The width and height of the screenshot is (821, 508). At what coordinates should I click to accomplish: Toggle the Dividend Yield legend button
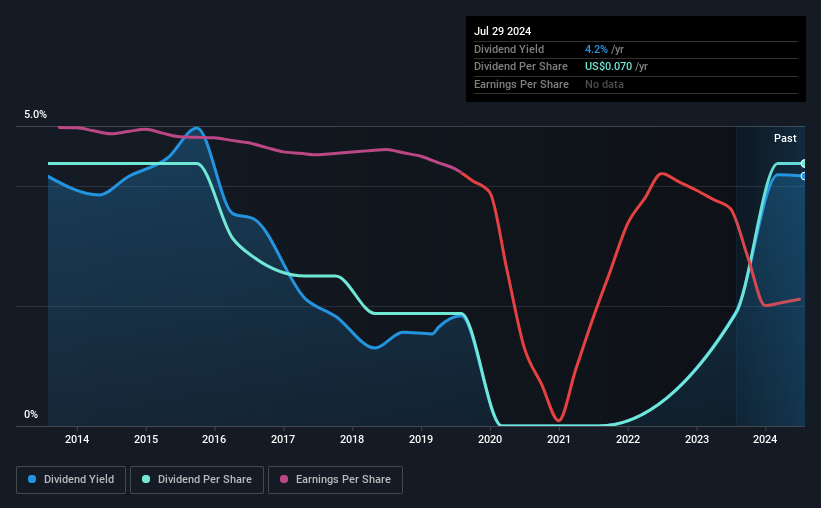click(71, 480)
